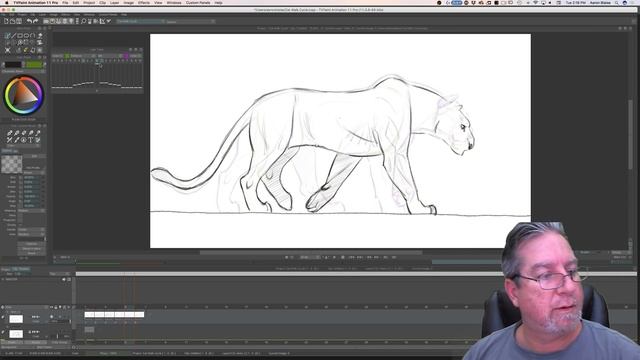Select the circled special brush tool icon
Screen dimensions: 640x360
(24, 140)
